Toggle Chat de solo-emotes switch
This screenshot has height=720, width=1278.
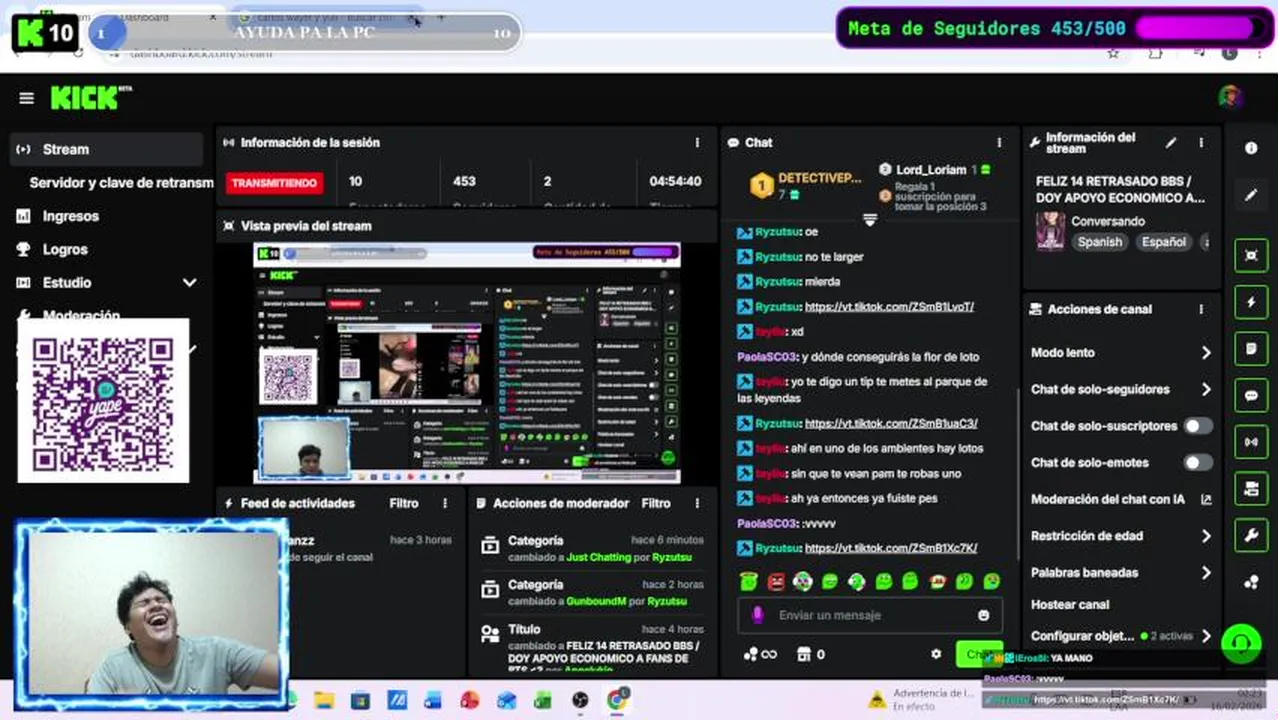coord(1198,462)
